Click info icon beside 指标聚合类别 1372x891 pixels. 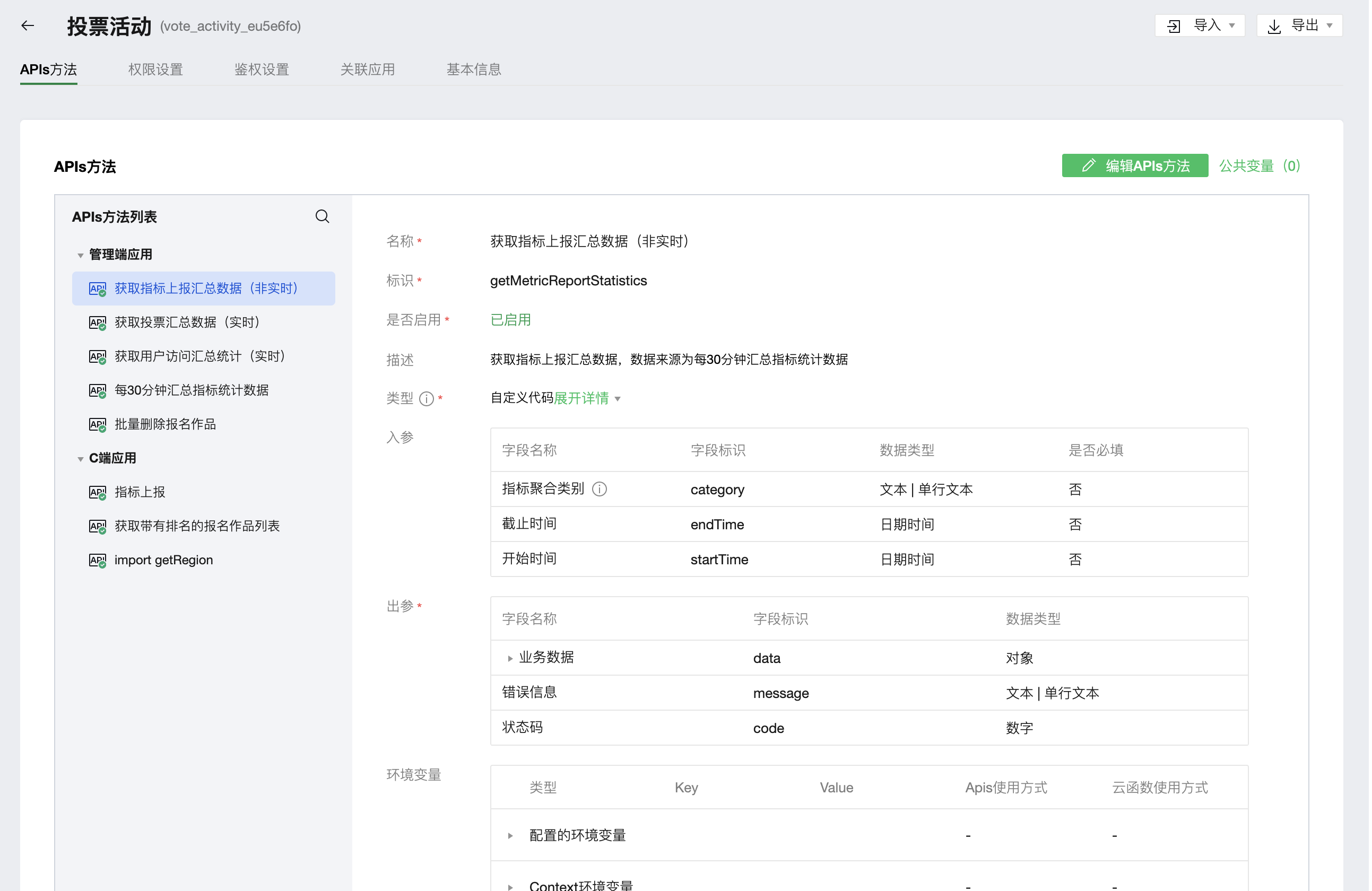pyautogui.click(x=600, y=490)
